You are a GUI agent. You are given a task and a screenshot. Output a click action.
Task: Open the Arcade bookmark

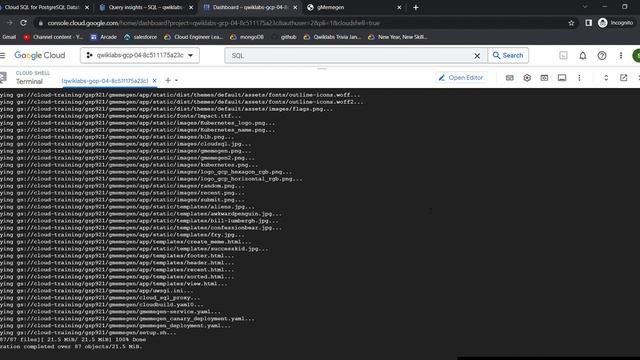[x=104, y=37]
